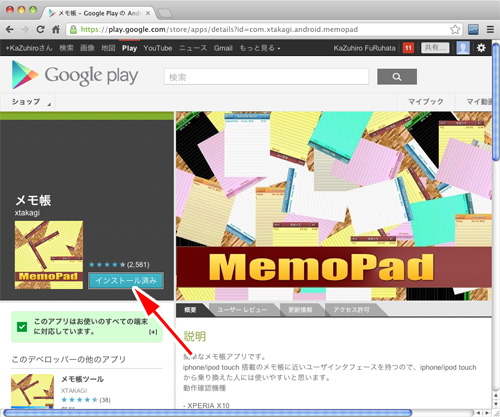Click the green compatibility checkmark icon
This screenshot has height=417, width=500.
click(x=22, y=327)
